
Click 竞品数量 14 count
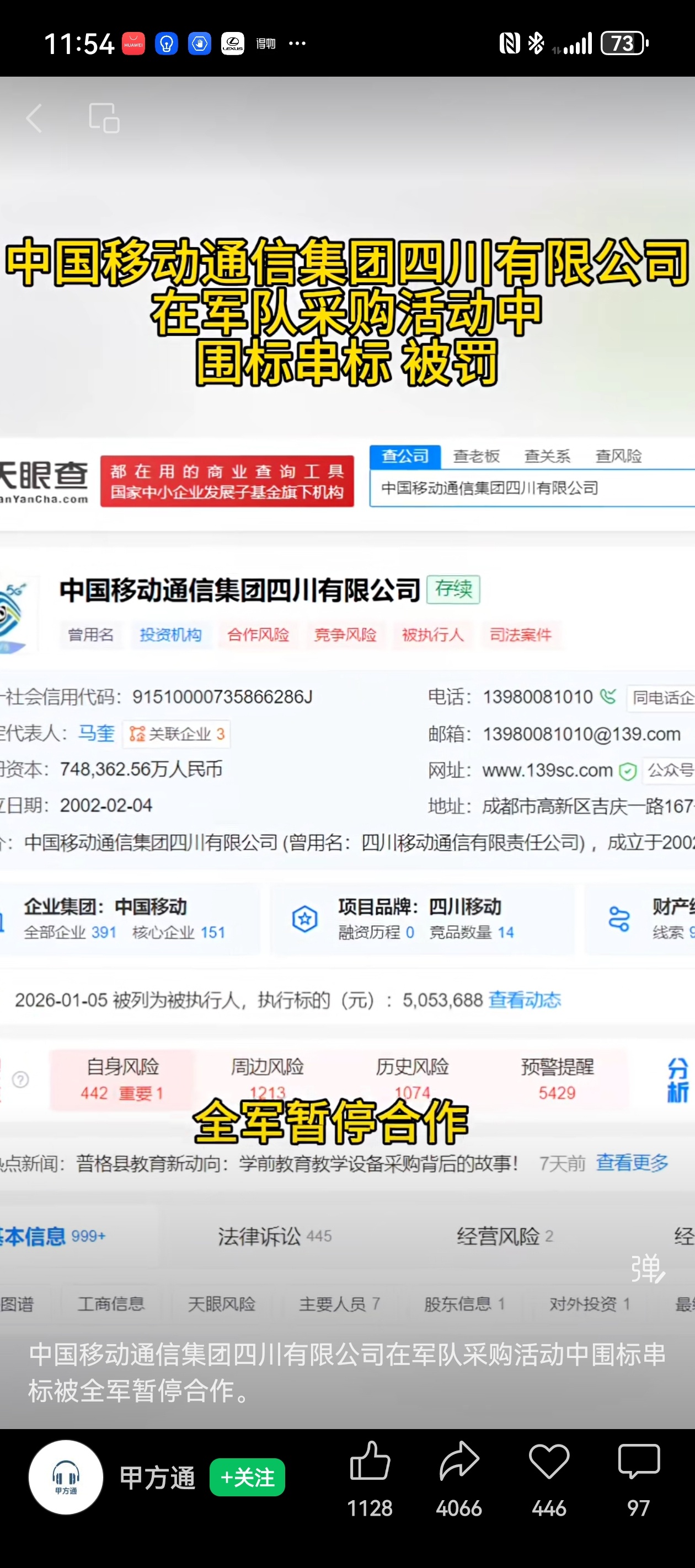tap(472, 932)
